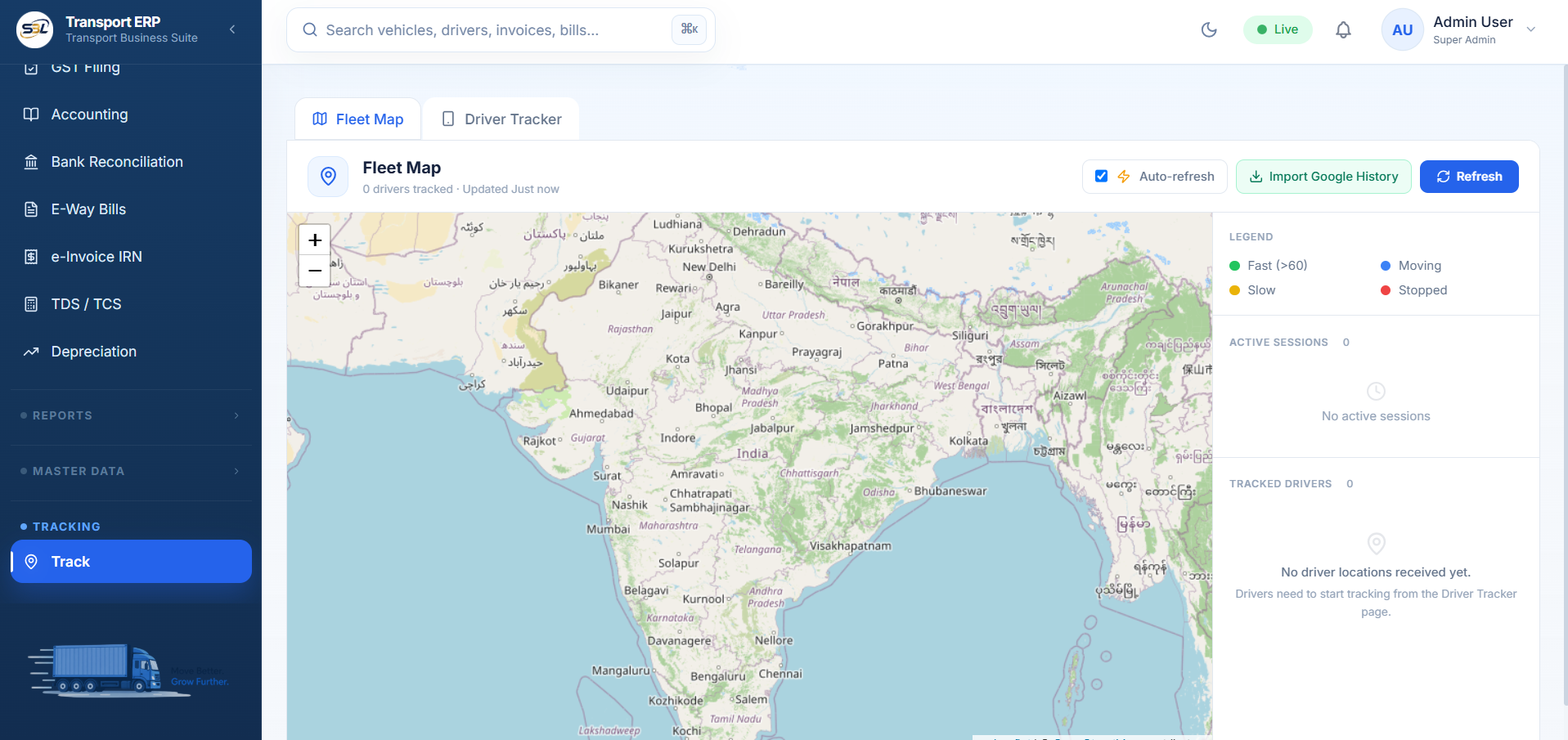Toggle the Auto-refresh checkbox

point(1101,177)
